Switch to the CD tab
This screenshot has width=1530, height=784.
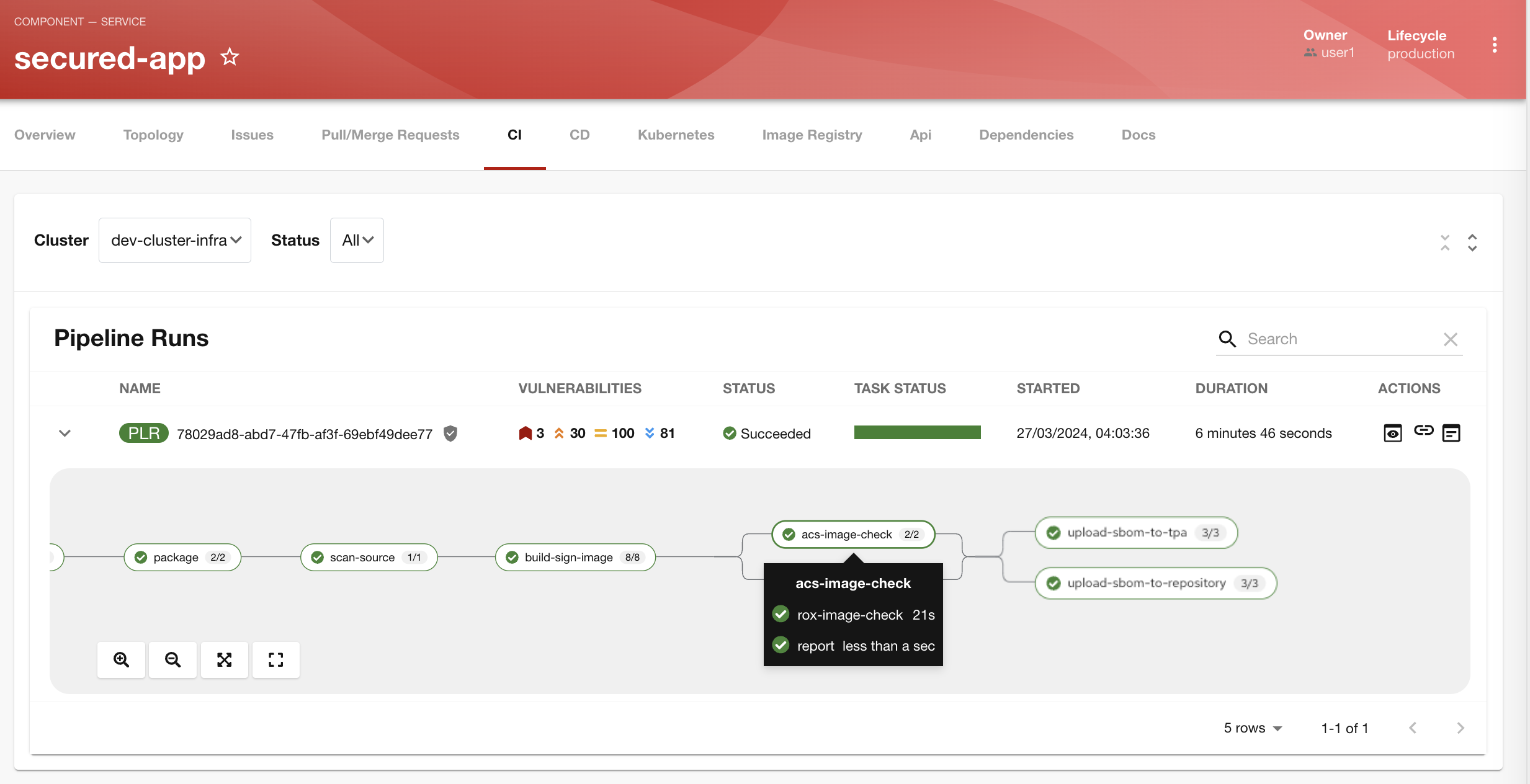point(579,134)
